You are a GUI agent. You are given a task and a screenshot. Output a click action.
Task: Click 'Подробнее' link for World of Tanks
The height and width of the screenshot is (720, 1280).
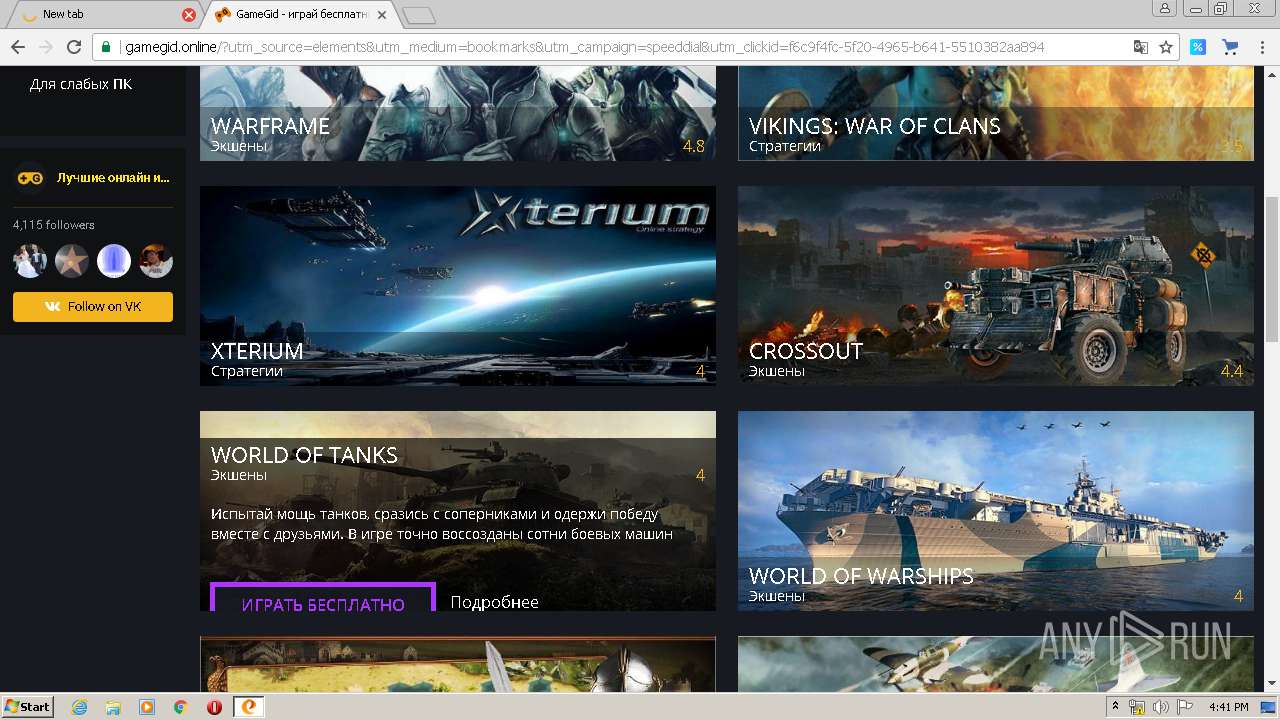[x=494, y=602]
